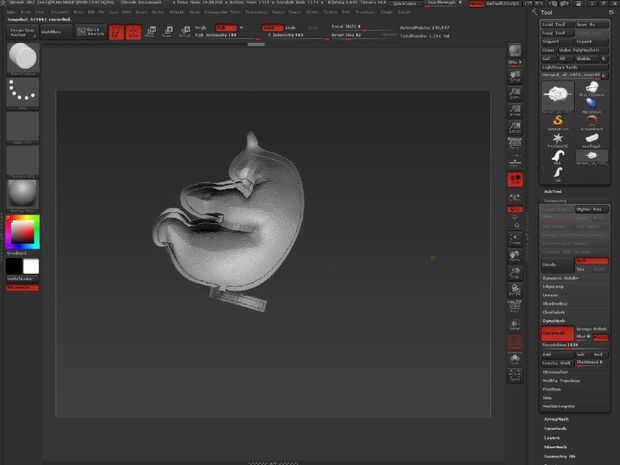The image size is (620, 465).
Task: Toggle the Zadd sculpt mode
Action: 271,28
